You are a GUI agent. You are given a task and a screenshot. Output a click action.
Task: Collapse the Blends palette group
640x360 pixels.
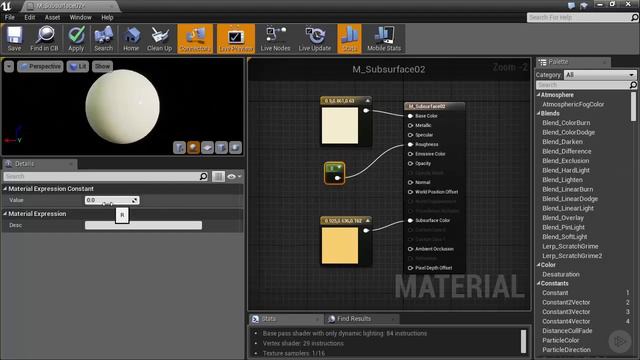point(538,113)
